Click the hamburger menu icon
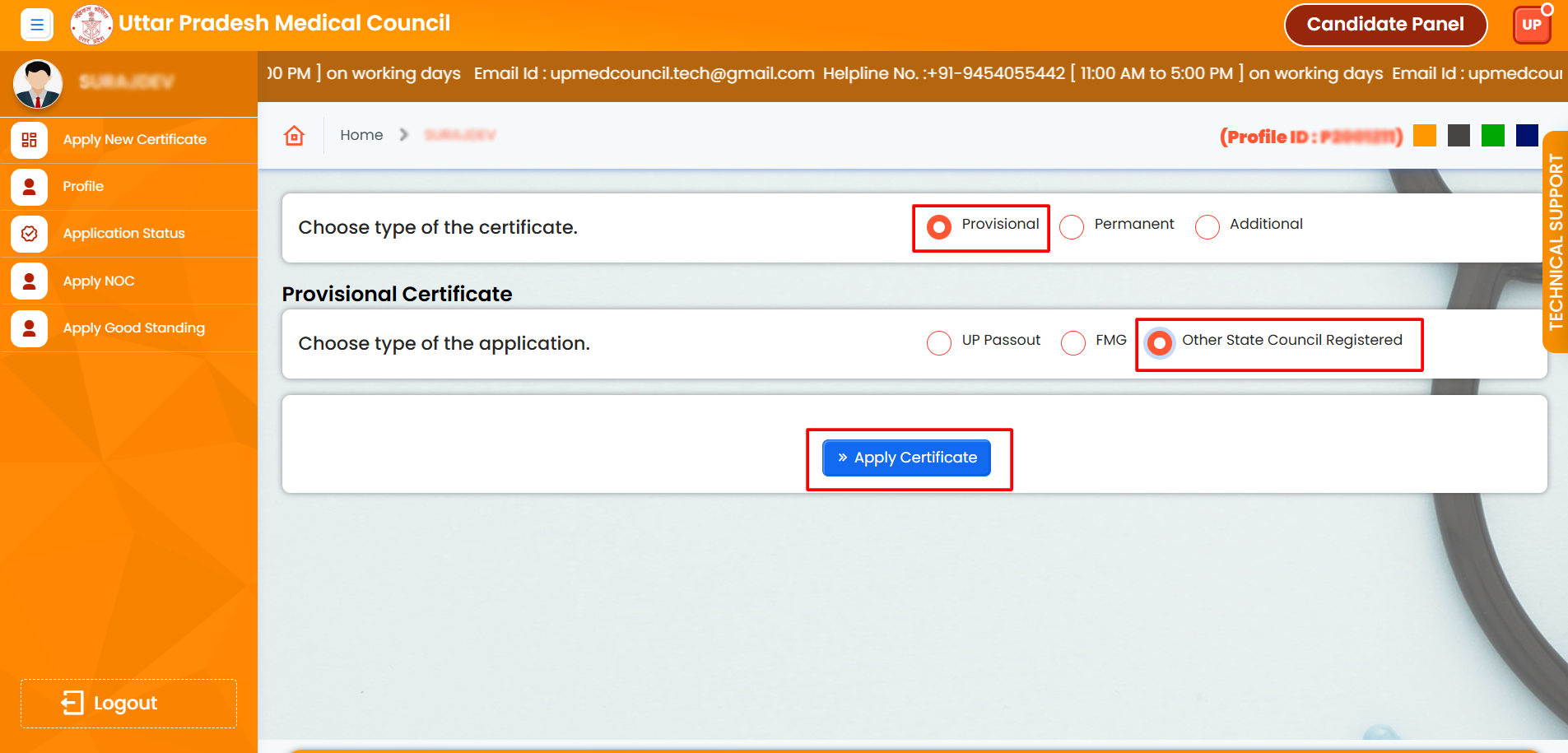 [x=36, y=25]
